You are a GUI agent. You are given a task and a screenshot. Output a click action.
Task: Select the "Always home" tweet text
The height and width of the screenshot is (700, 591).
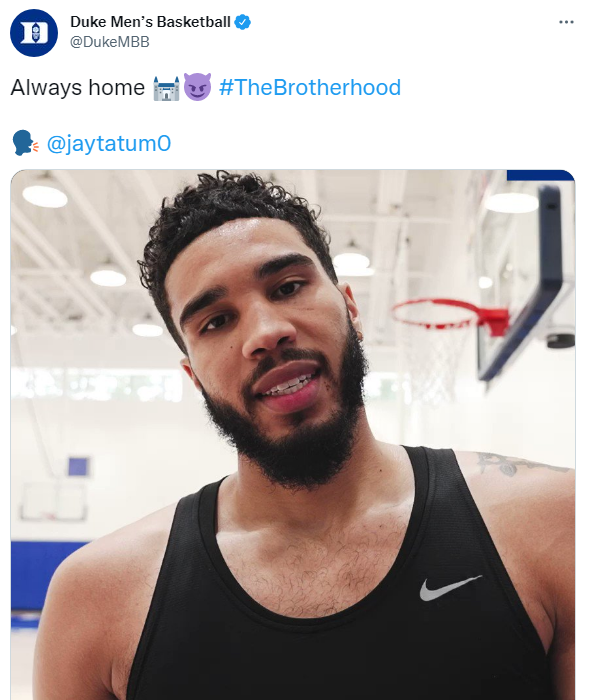(x=78, y=88)
